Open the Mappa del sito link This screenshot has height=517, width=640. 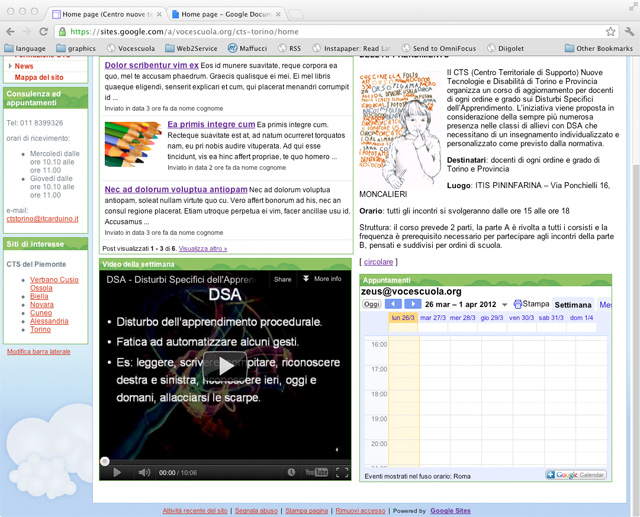tap(37, 77)
